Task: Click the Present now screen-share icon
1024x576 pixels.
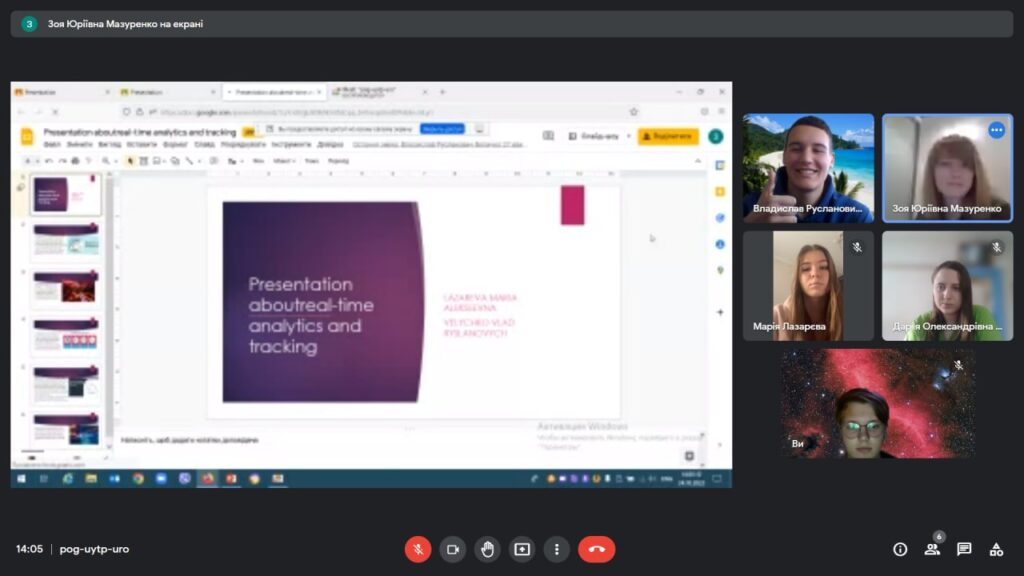Action: tap(522, 549)
